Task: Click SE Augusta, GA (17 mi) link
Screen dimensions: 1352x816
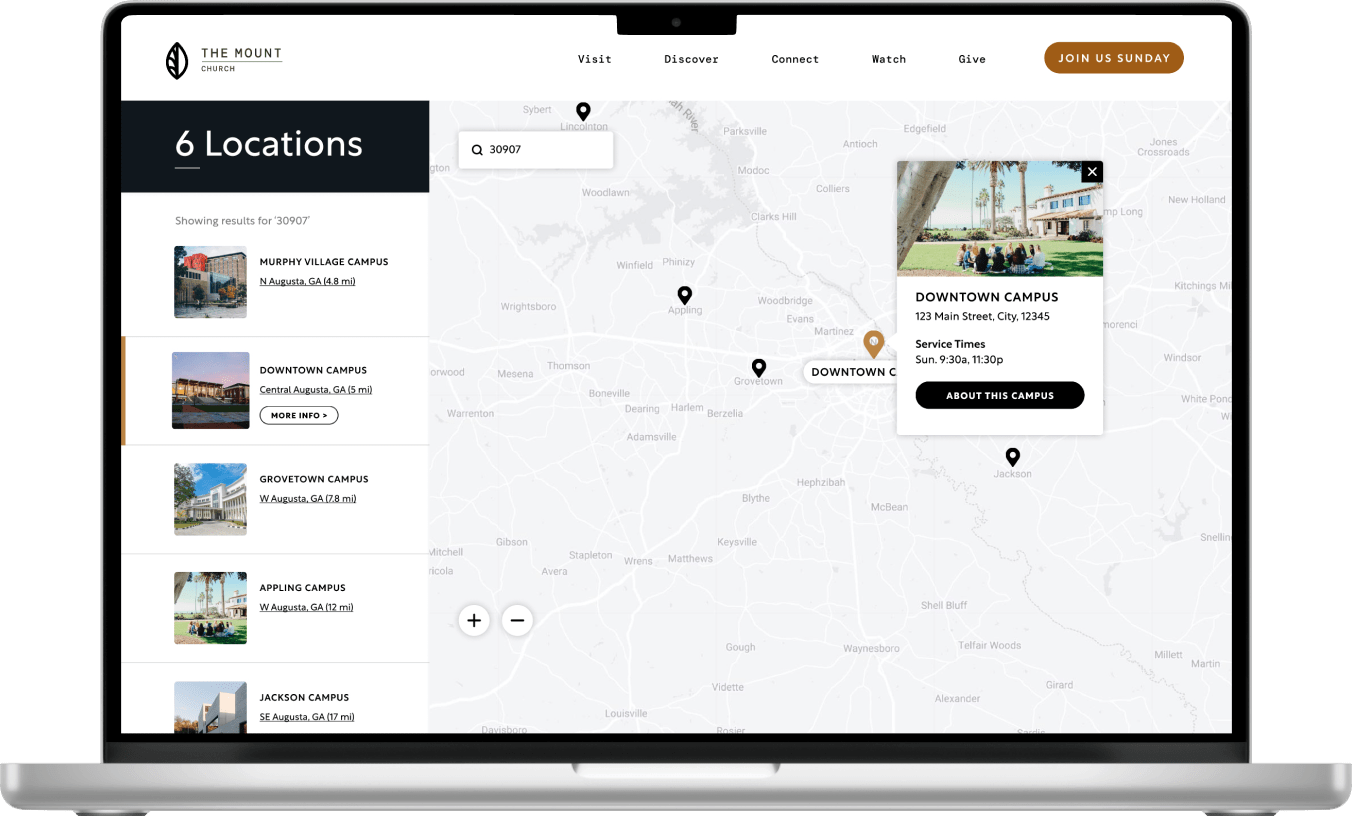Action: point(307,716)
